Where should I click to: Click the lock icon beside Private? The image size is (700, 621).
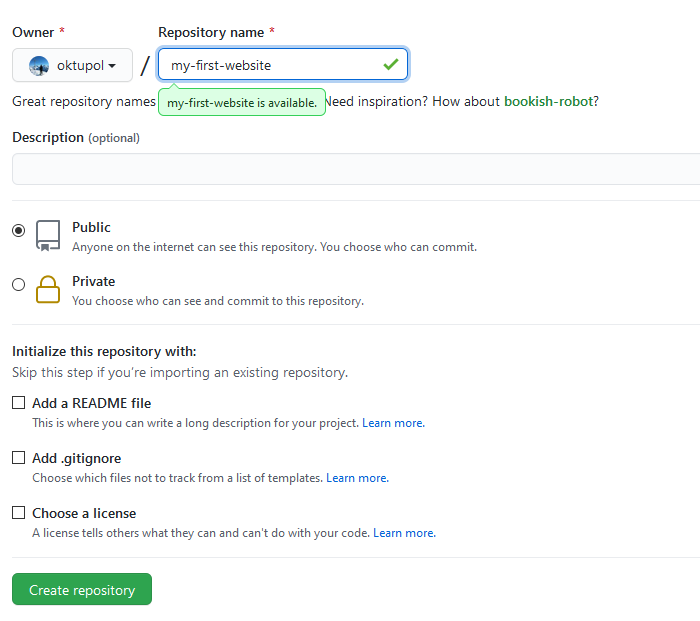48,289
